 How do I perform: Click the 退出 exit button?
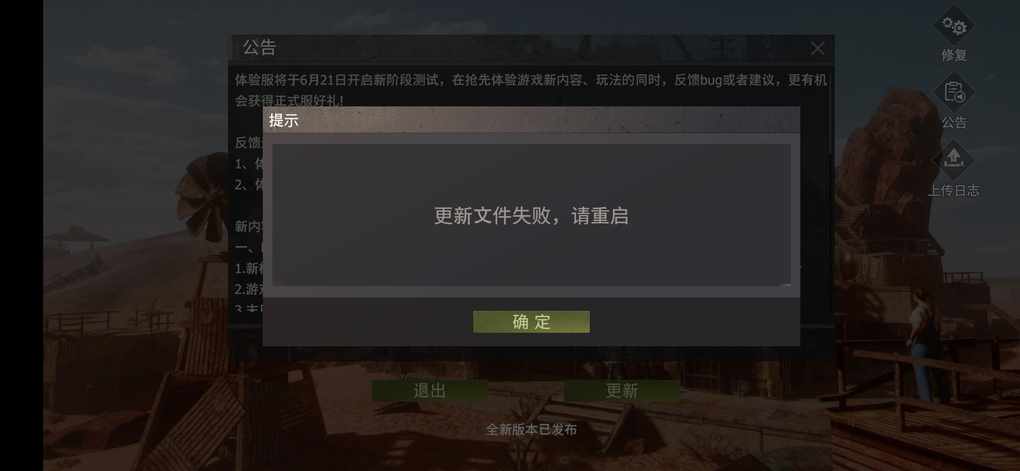[x=430, y=390]
